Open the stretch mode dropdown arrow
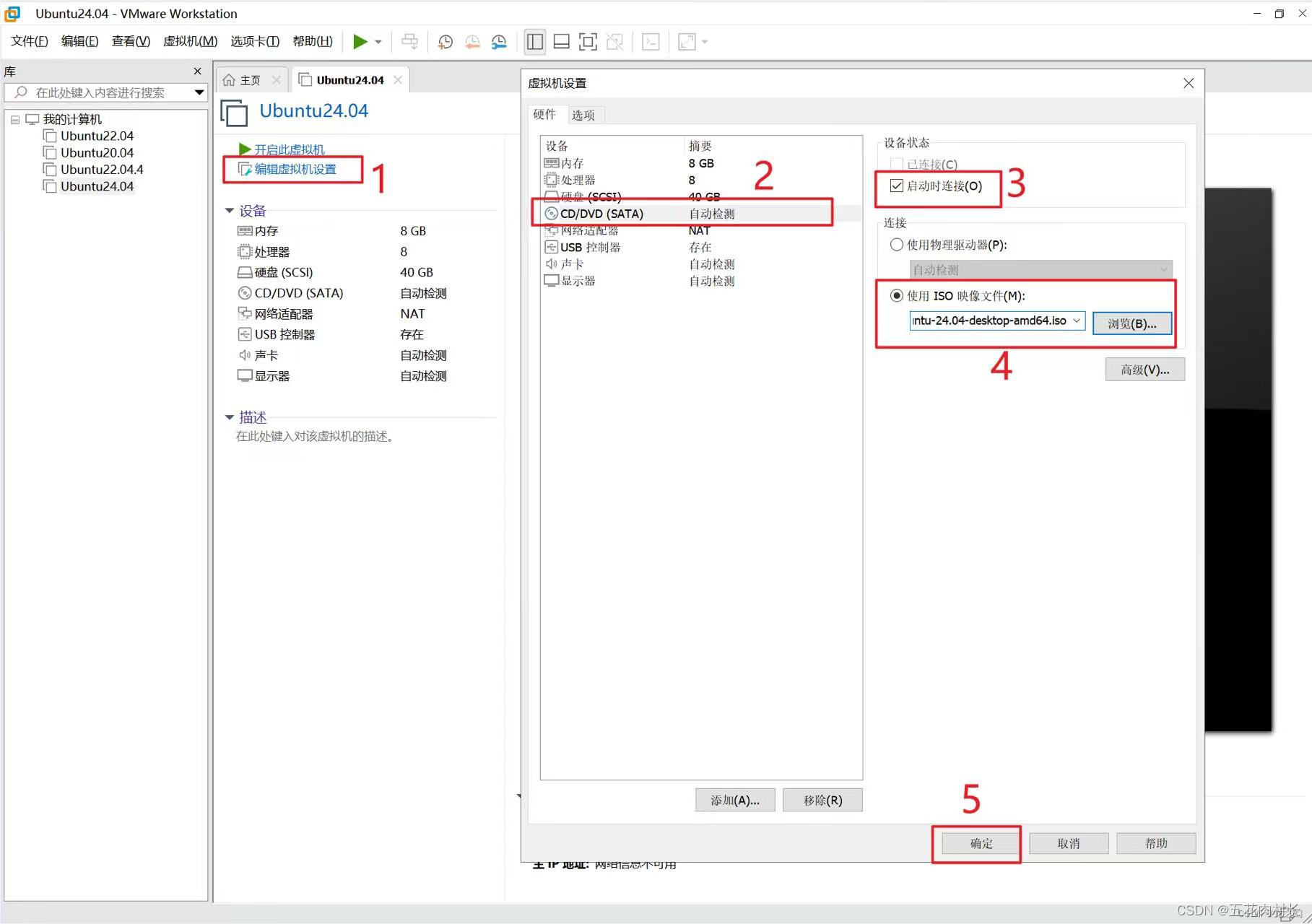This screenshot has width=1312, height=924. (x=705, y=42)
